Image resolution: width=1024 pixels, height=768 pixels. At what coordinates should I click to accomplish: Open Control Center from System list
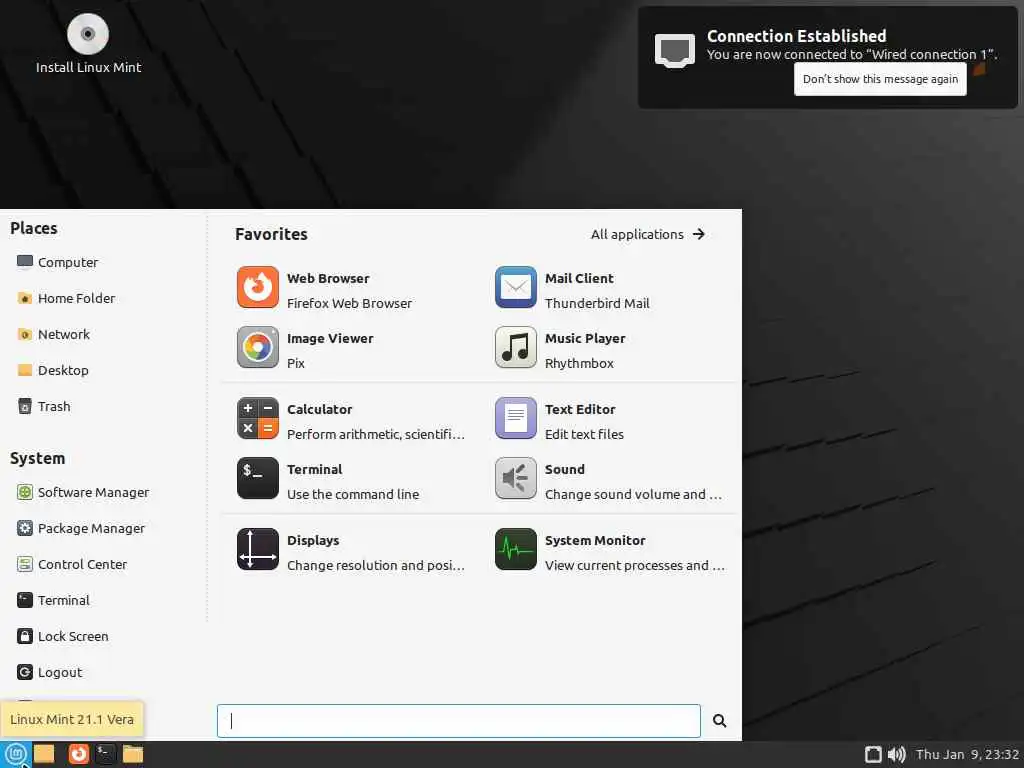pos(72,564)
